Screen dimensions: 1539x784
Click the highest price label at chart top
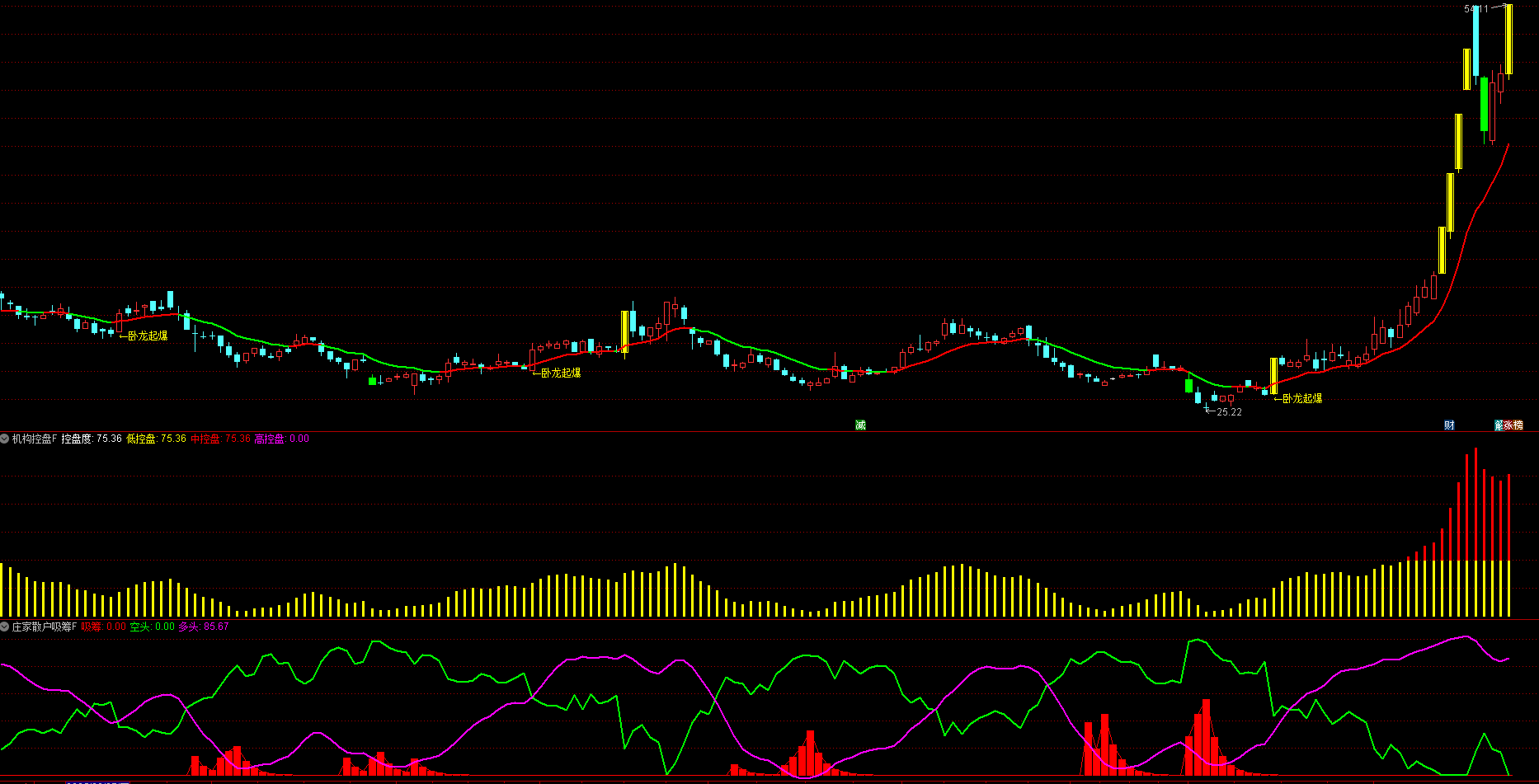[x=1476, y=9]
